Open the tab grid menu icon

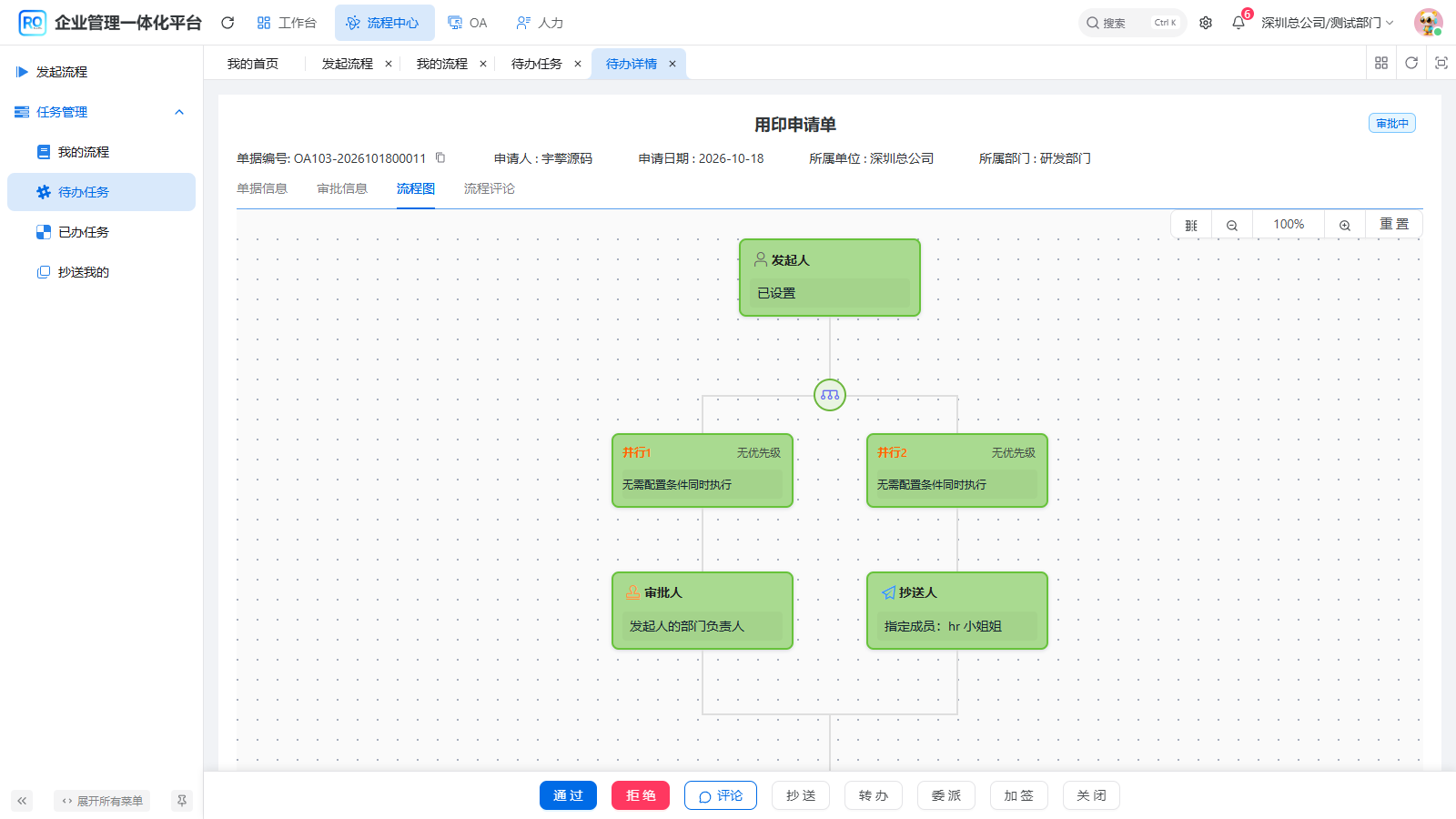tap(1381, 63)
